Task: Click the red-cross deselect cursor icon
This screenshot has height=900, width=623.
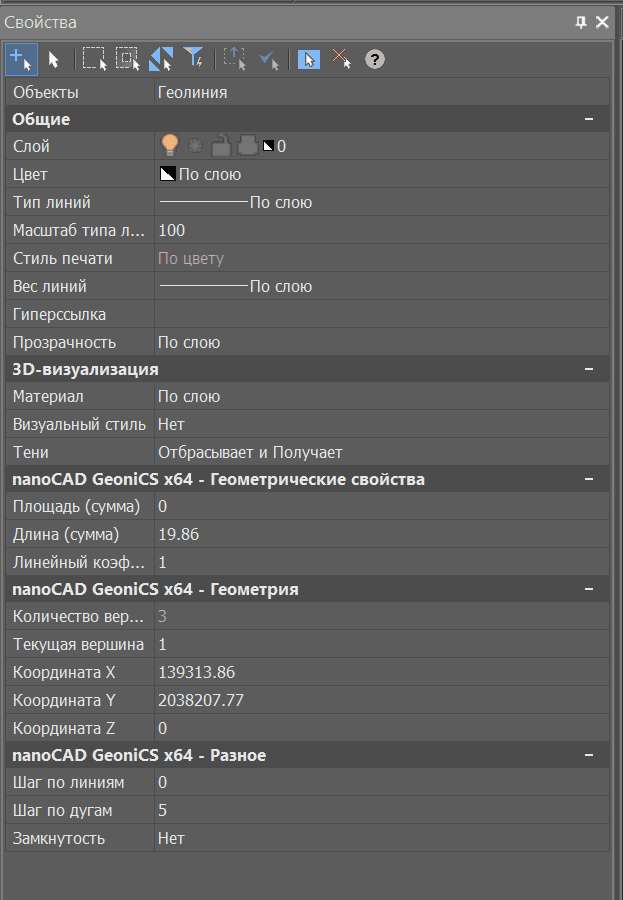Action: click(x=342, y=59)
